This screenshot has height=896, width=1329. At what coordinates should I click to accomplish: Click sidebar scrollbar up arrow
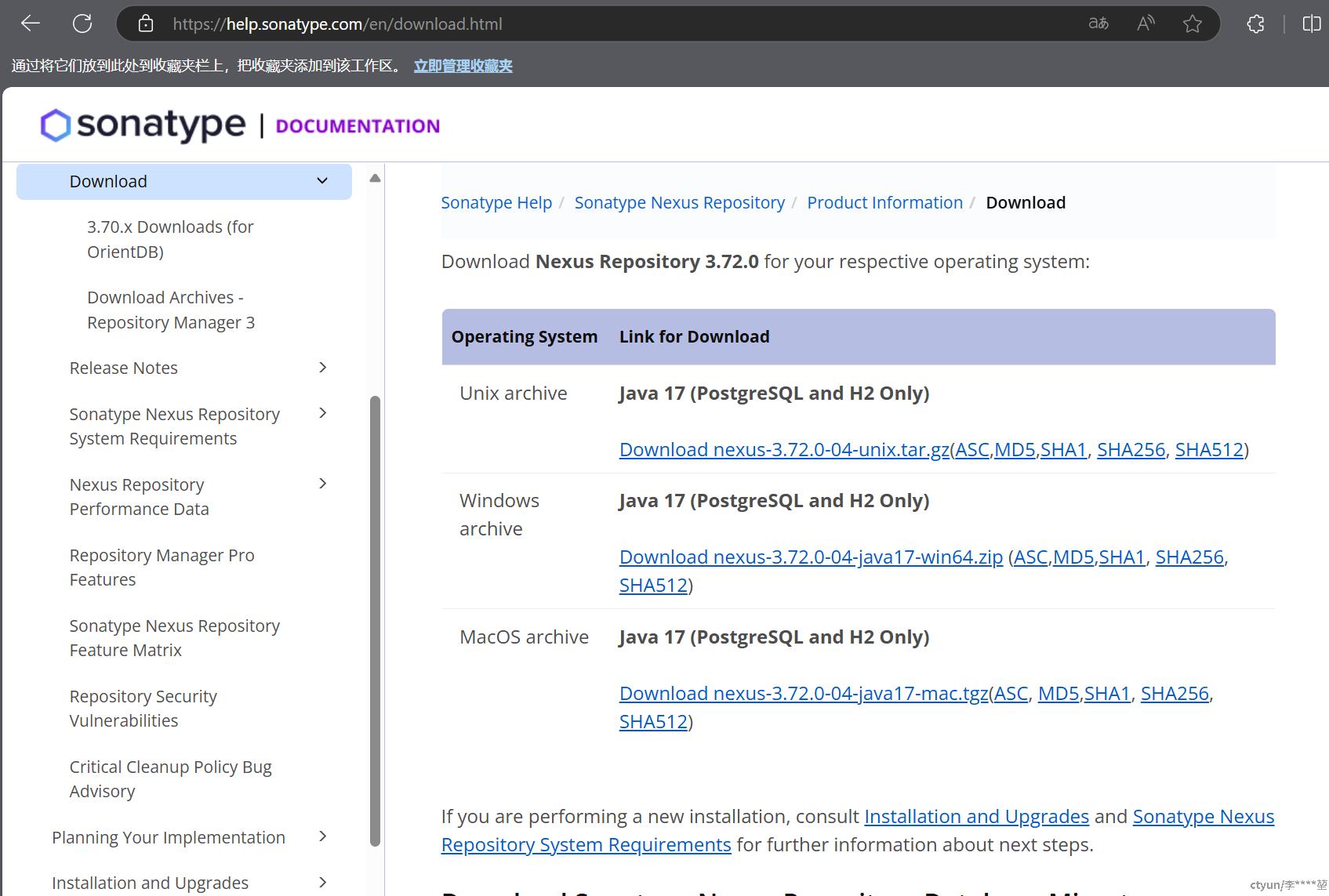pyautogui.click(x=375, y=178)
